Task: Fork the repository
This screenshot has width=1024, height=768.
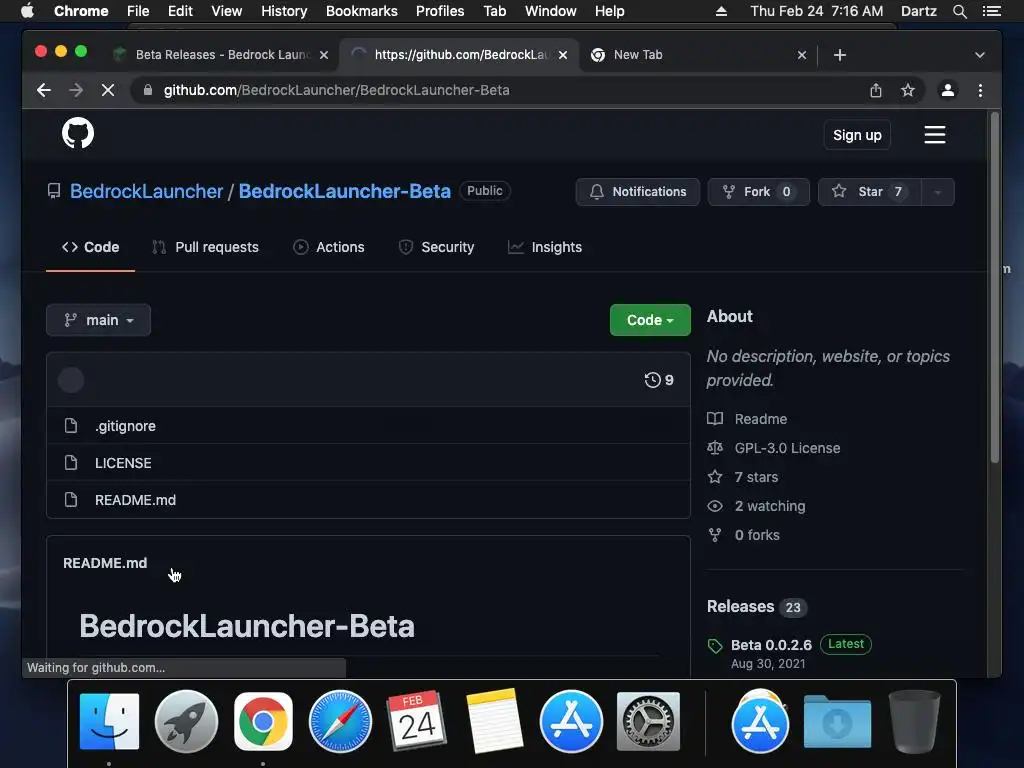Action: (x=758, y=192)
